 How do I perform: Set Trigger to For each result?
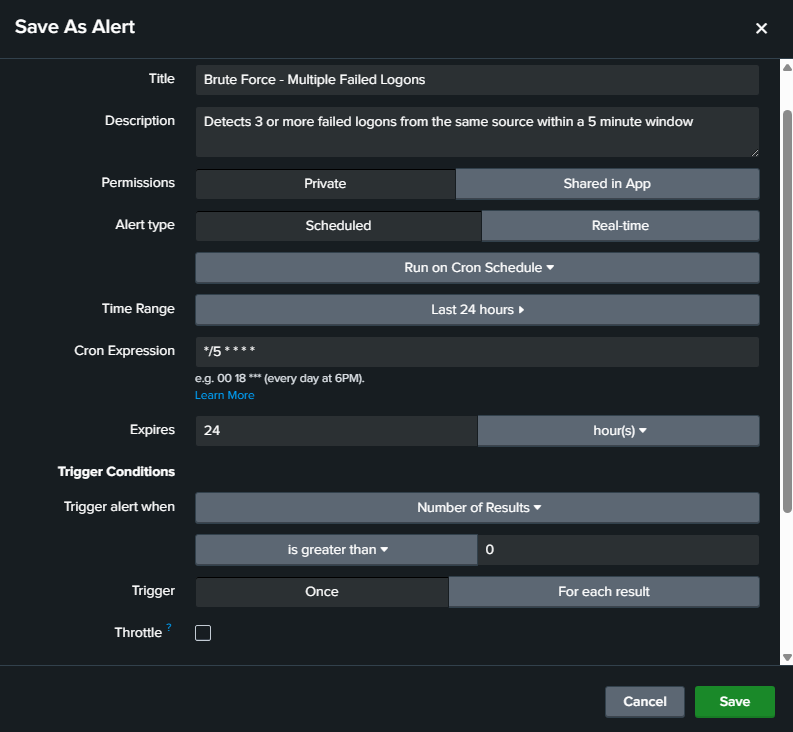tap(603, 591)
